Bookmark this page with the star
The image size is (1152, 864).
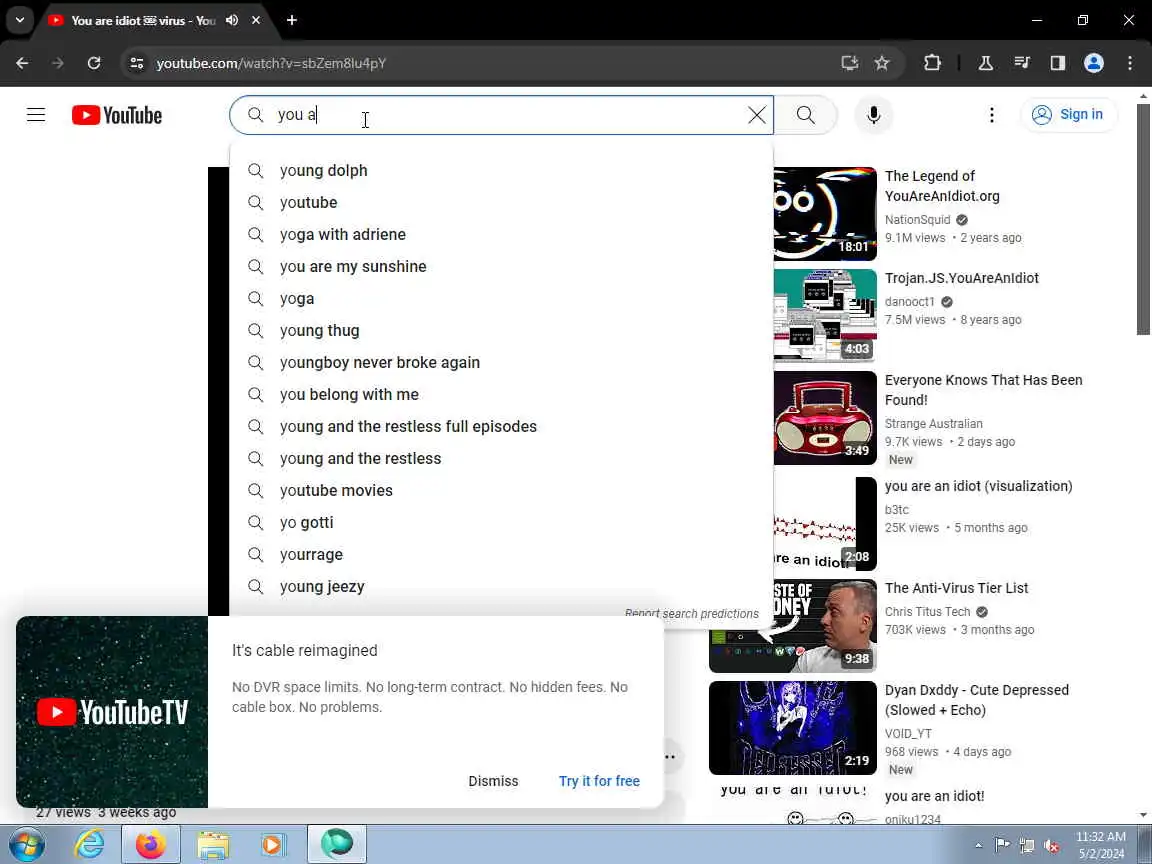(x=882, y=63)
